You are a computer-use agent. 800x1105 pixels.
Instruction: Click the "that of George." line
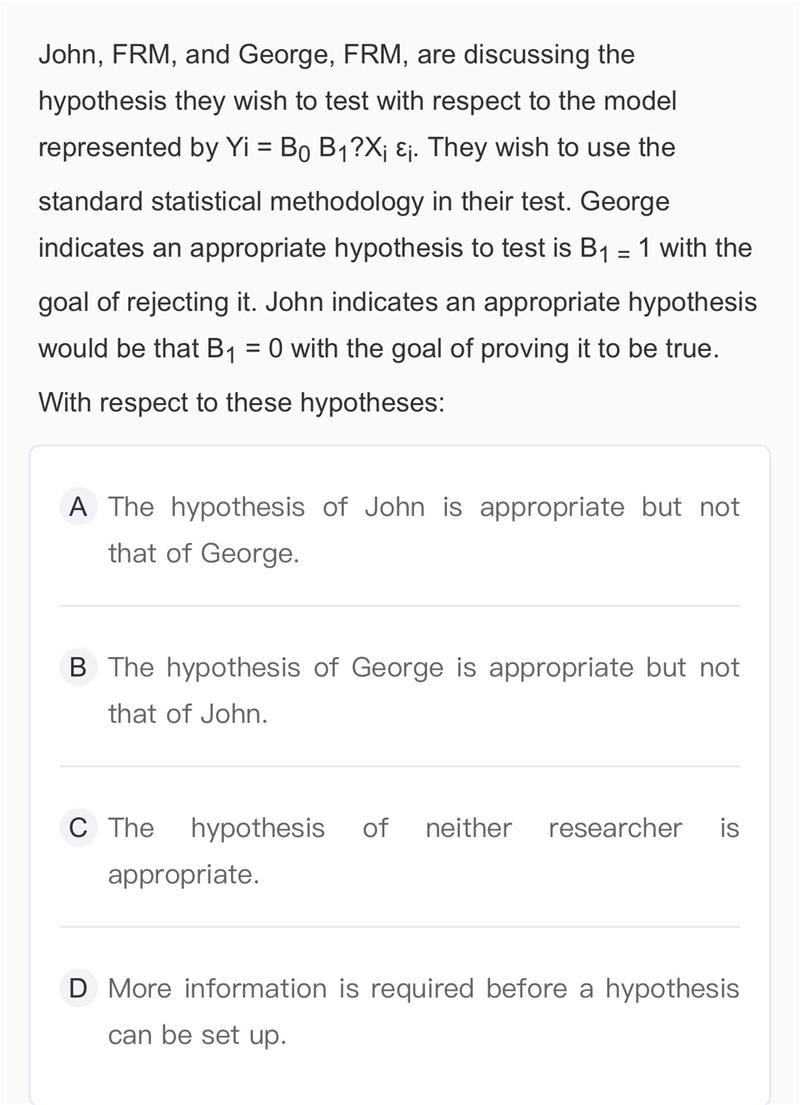pos(204,553)
